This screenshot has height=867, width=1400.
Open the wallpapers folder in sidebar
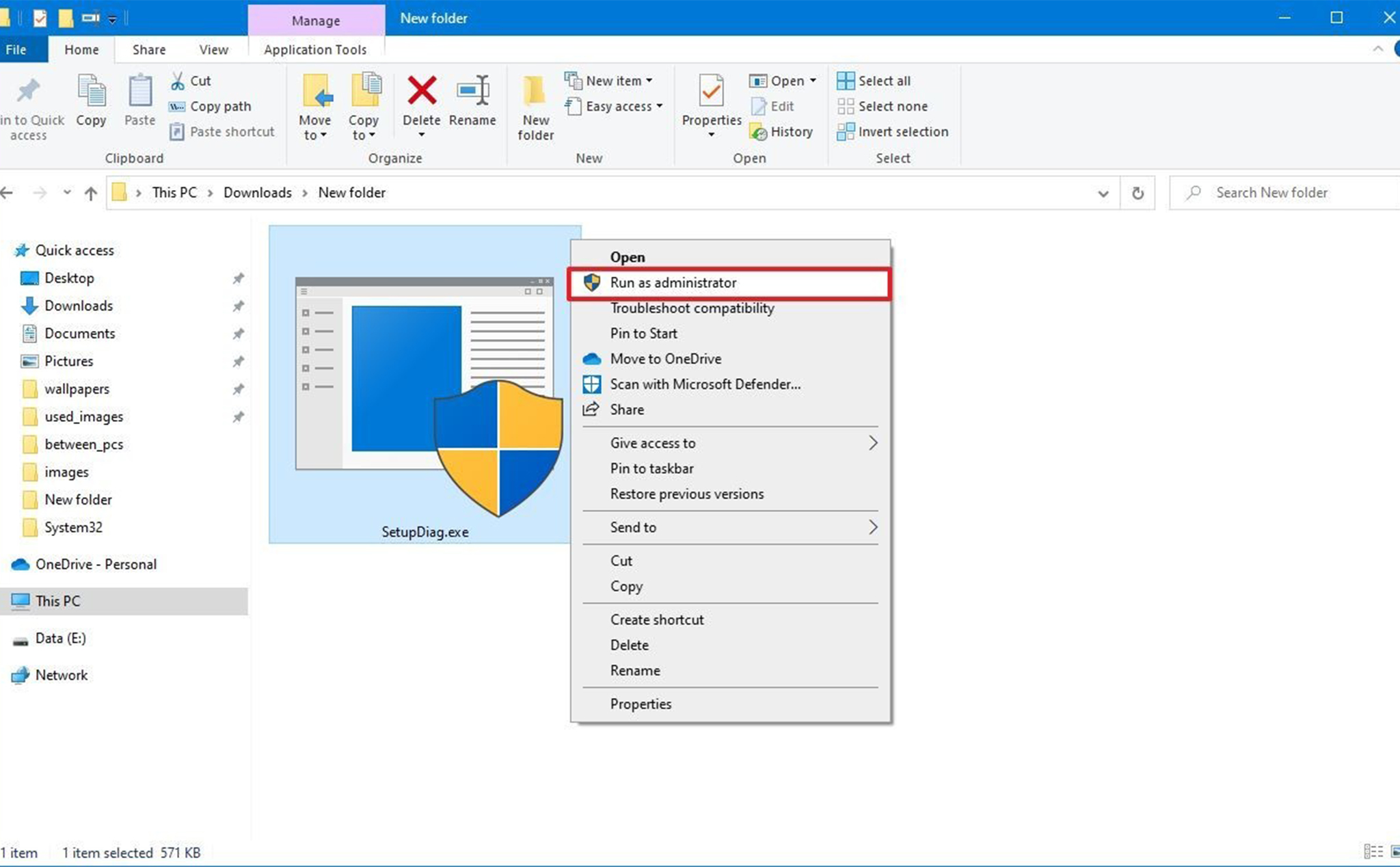pyautogui.click(x=77, y=389)
